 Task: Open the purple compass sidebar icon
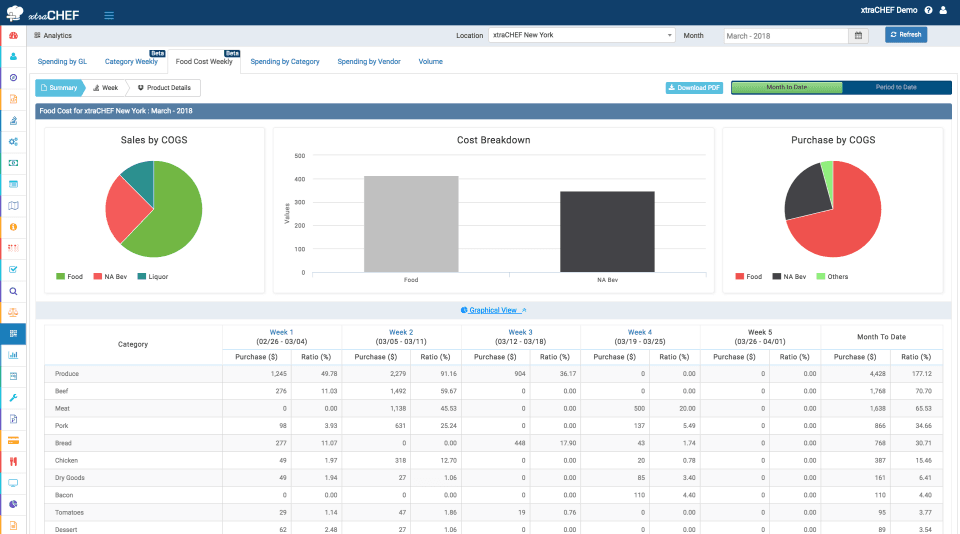click(13, 78)
